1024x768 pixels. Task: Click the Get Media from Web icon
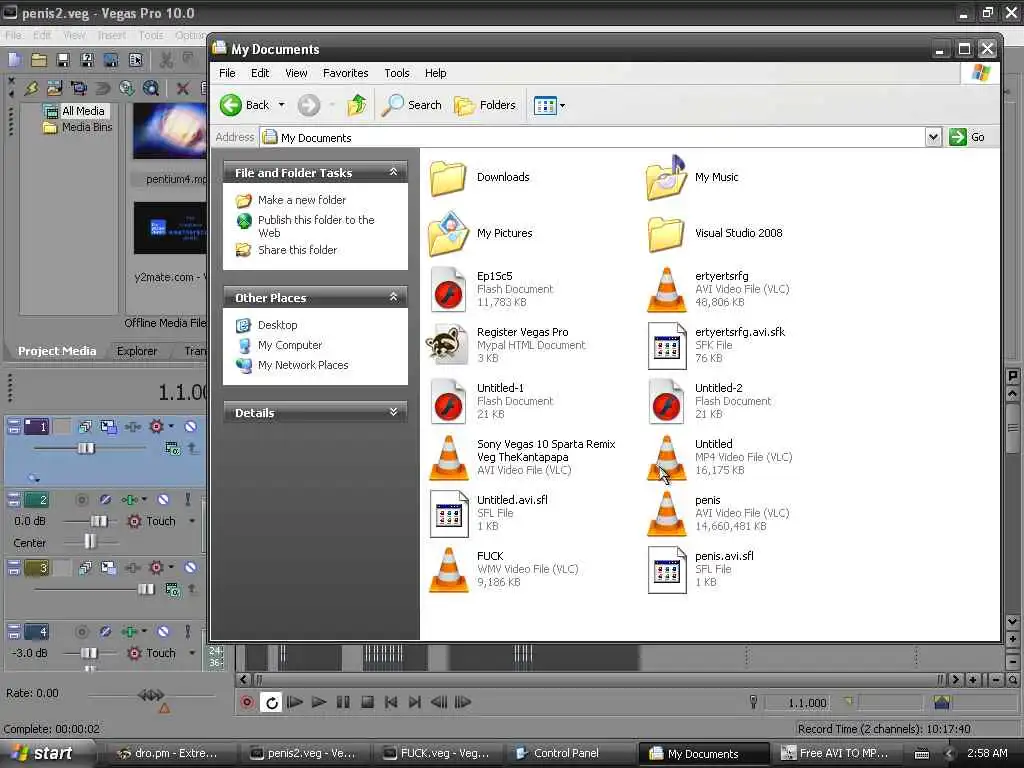coord(151,88)
